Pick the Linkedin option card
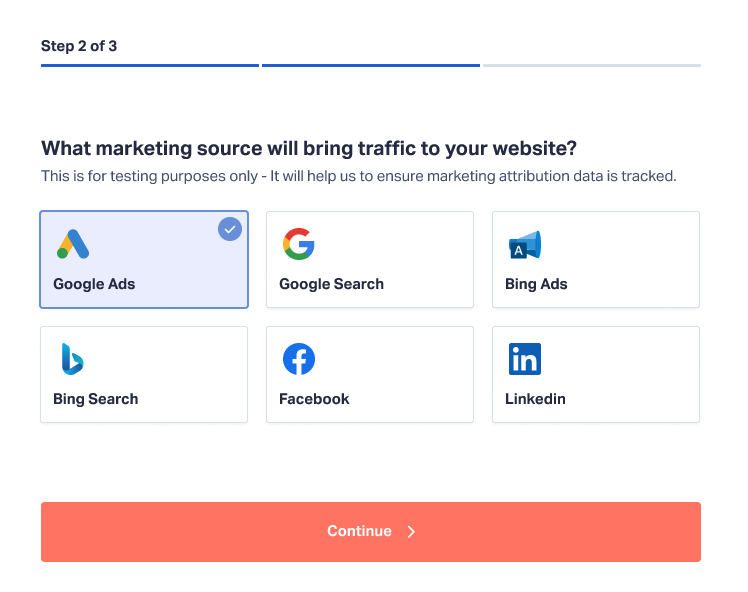Screen dimensions: 748x592 [596, 374]
